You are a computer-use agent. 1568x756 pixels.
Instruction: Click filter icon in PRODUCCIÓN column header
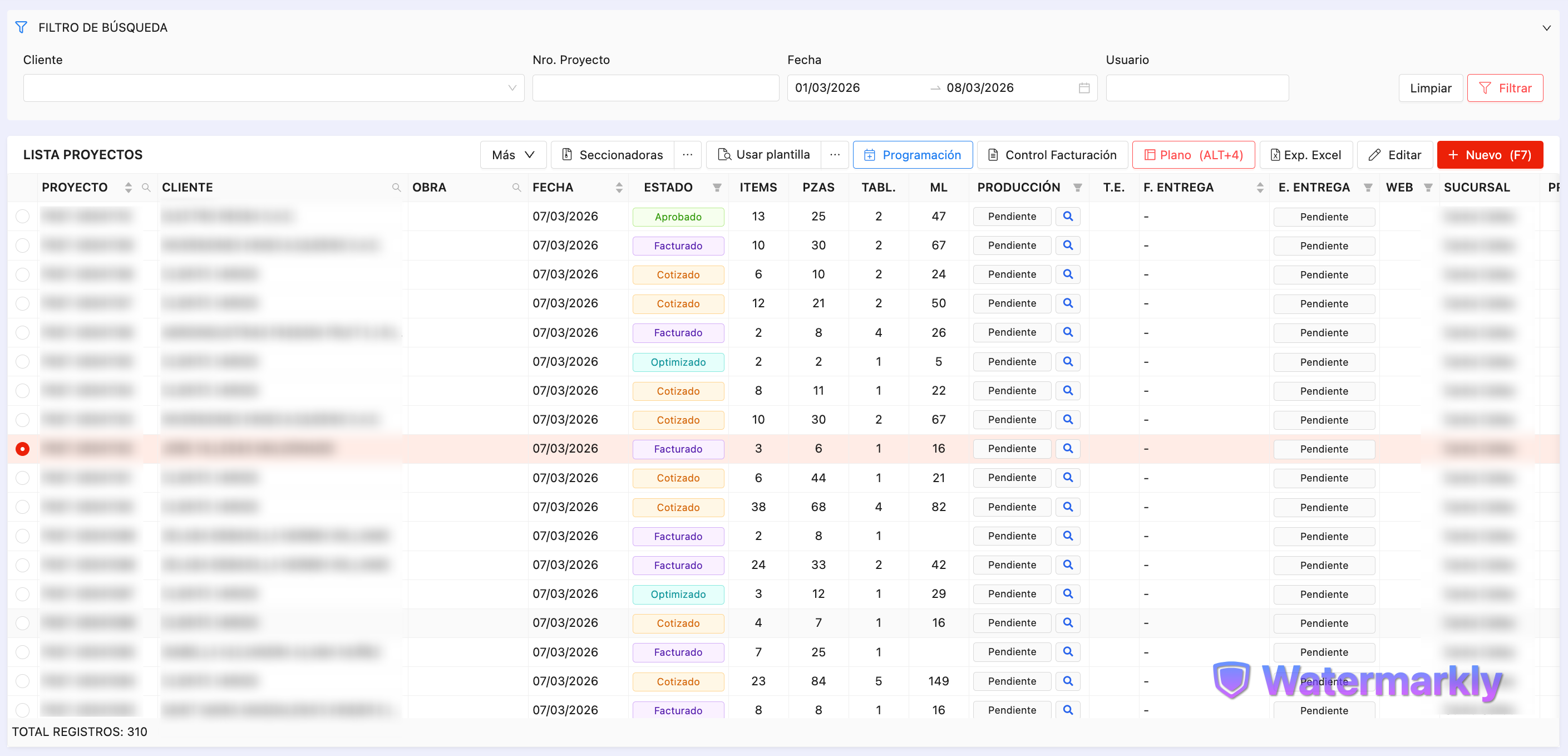[x=1077, y=188]
